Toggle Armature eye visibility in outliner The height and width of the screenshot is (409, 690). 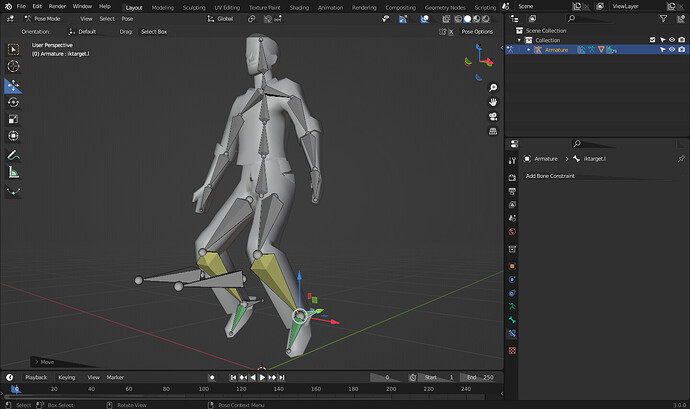(x=672, y=50)
